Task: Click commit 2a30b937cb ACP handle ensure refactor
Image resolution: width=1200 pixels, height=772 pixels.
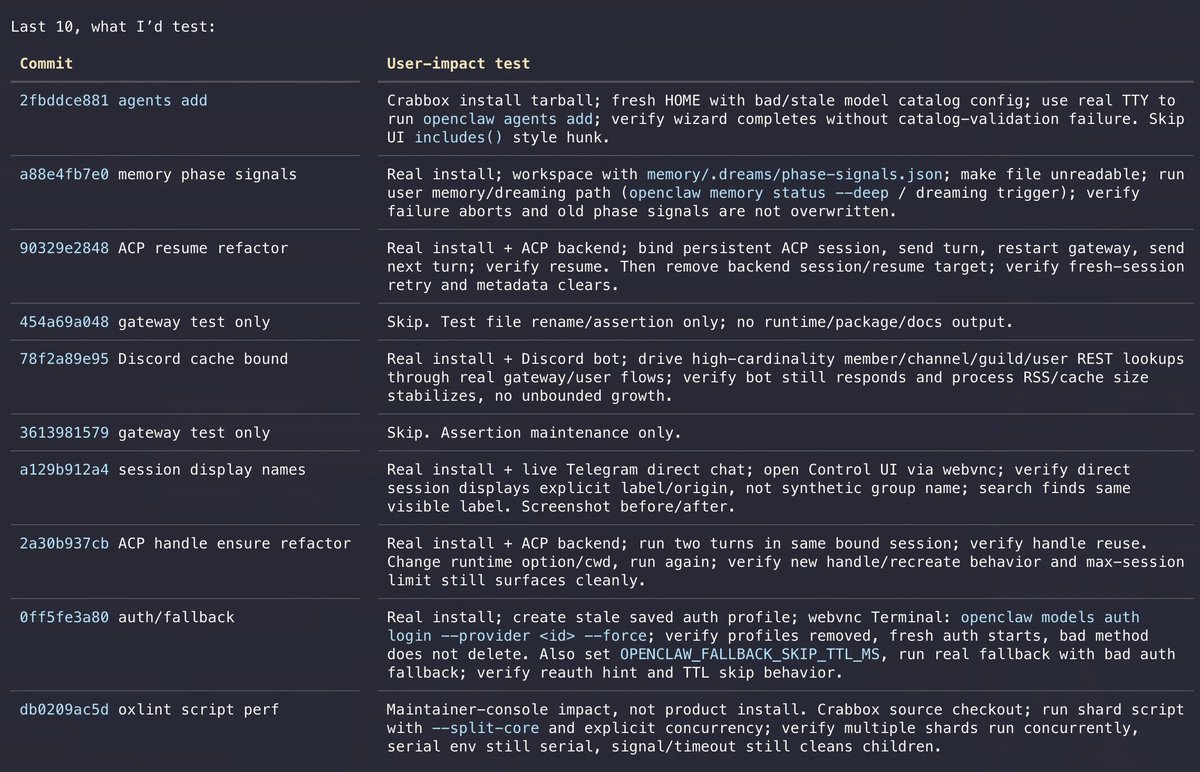Action: click(185, 544)
